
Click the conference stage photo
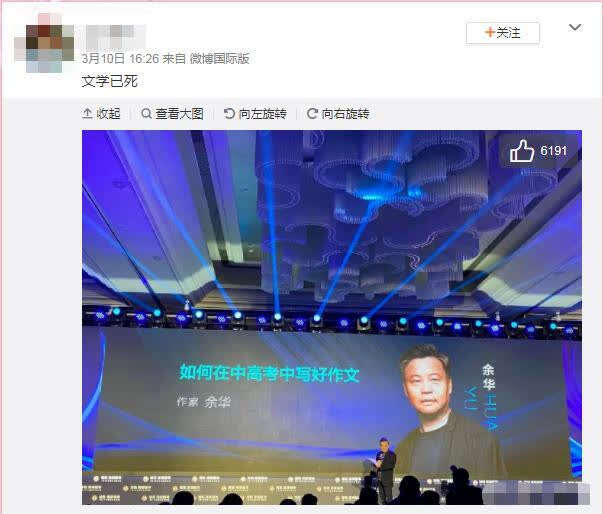[x=331, y=317]
